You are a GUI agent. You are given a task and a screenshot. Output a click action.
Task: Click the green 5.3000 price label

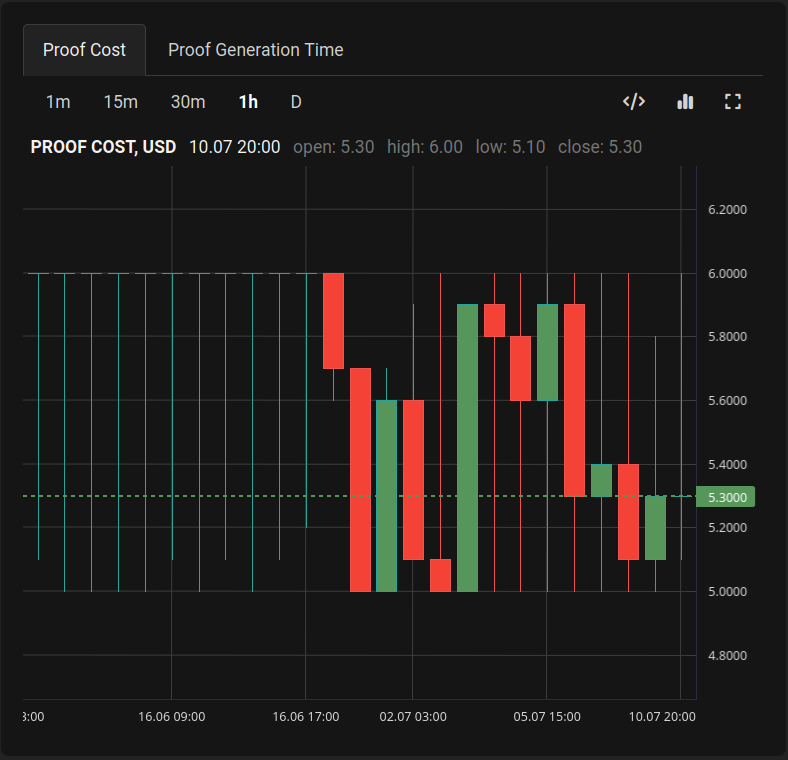point(726,497)
